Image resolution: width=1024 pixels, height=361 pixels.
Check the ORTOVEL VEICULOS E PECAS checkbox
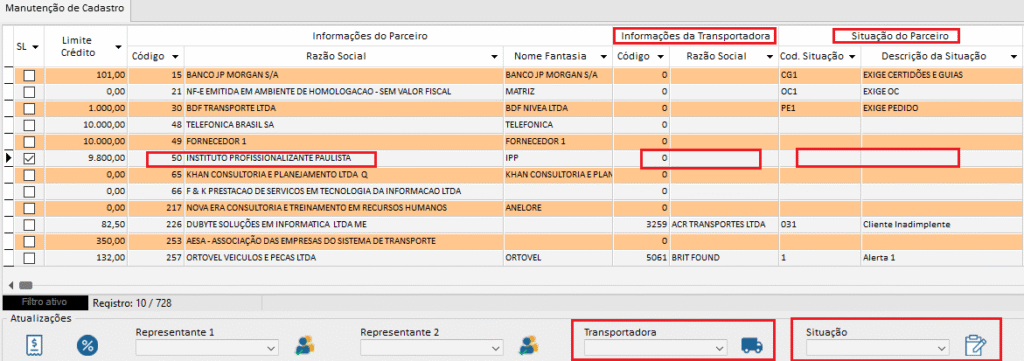(30, 258)
